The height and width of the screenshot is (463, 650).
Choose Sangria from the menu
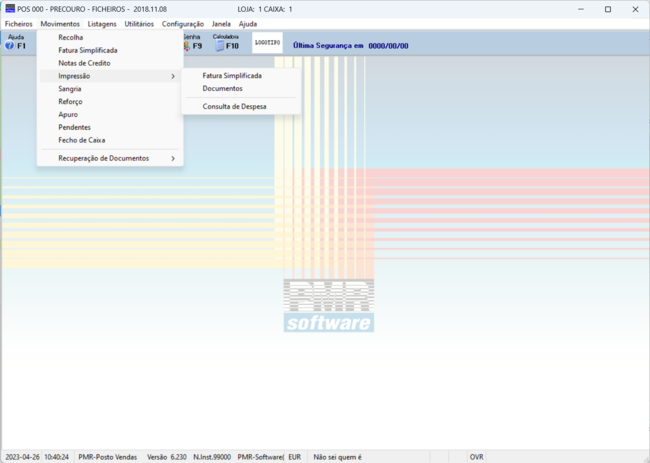tap(70, 89)
